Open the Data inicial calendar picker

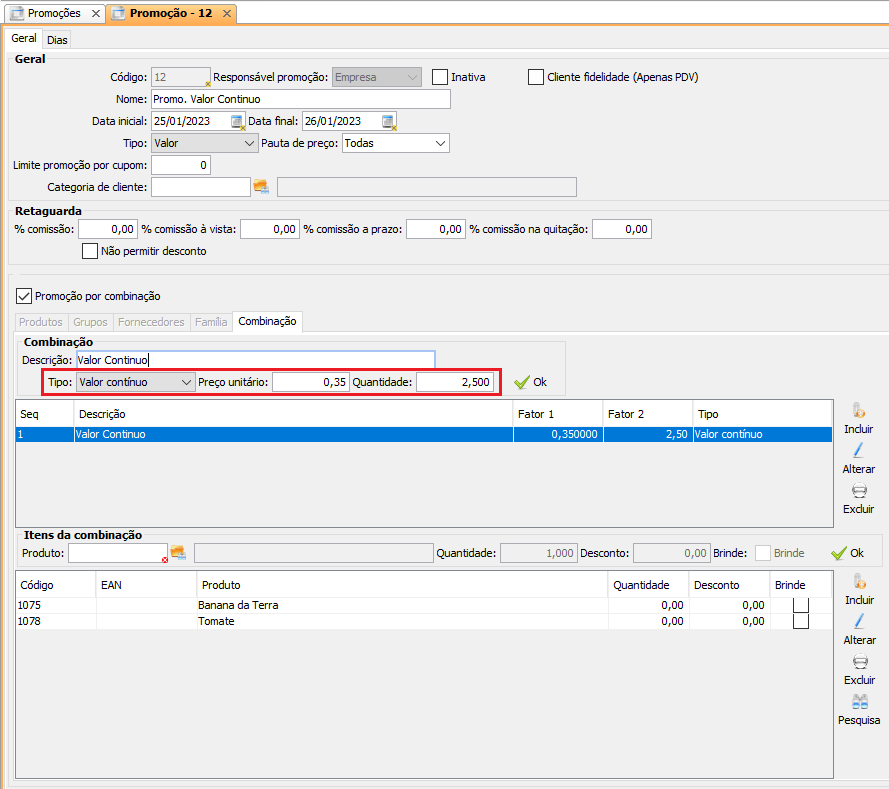(x=237, y=121)
